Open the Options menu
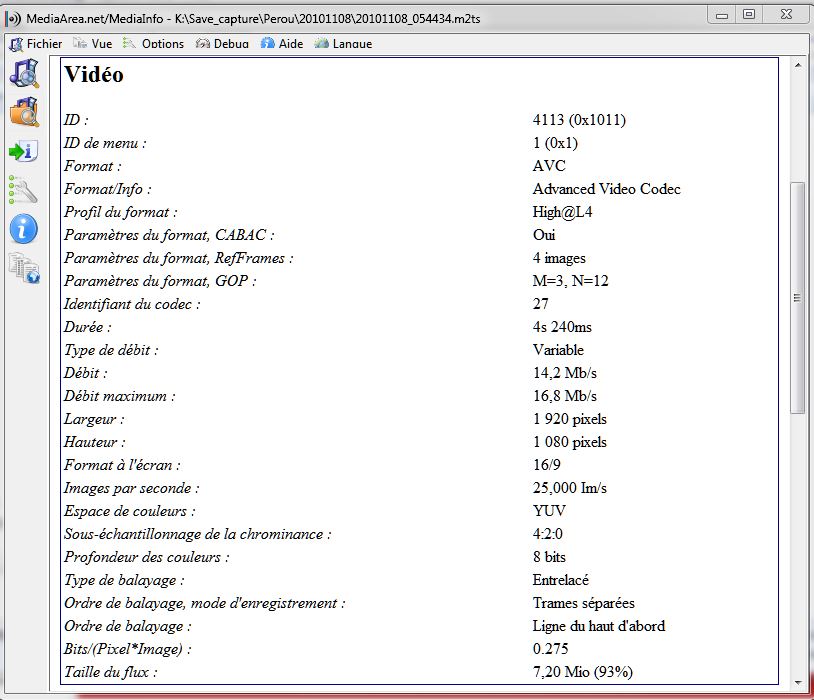The image size is (814, 700). 153,44
